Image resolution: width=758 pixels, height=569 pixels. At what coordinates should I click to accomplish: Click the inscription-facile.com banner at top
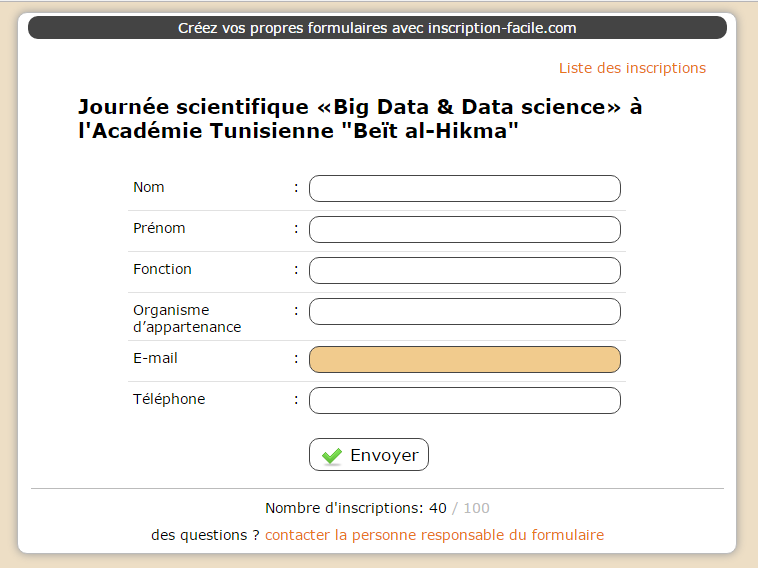coord(377,28)
